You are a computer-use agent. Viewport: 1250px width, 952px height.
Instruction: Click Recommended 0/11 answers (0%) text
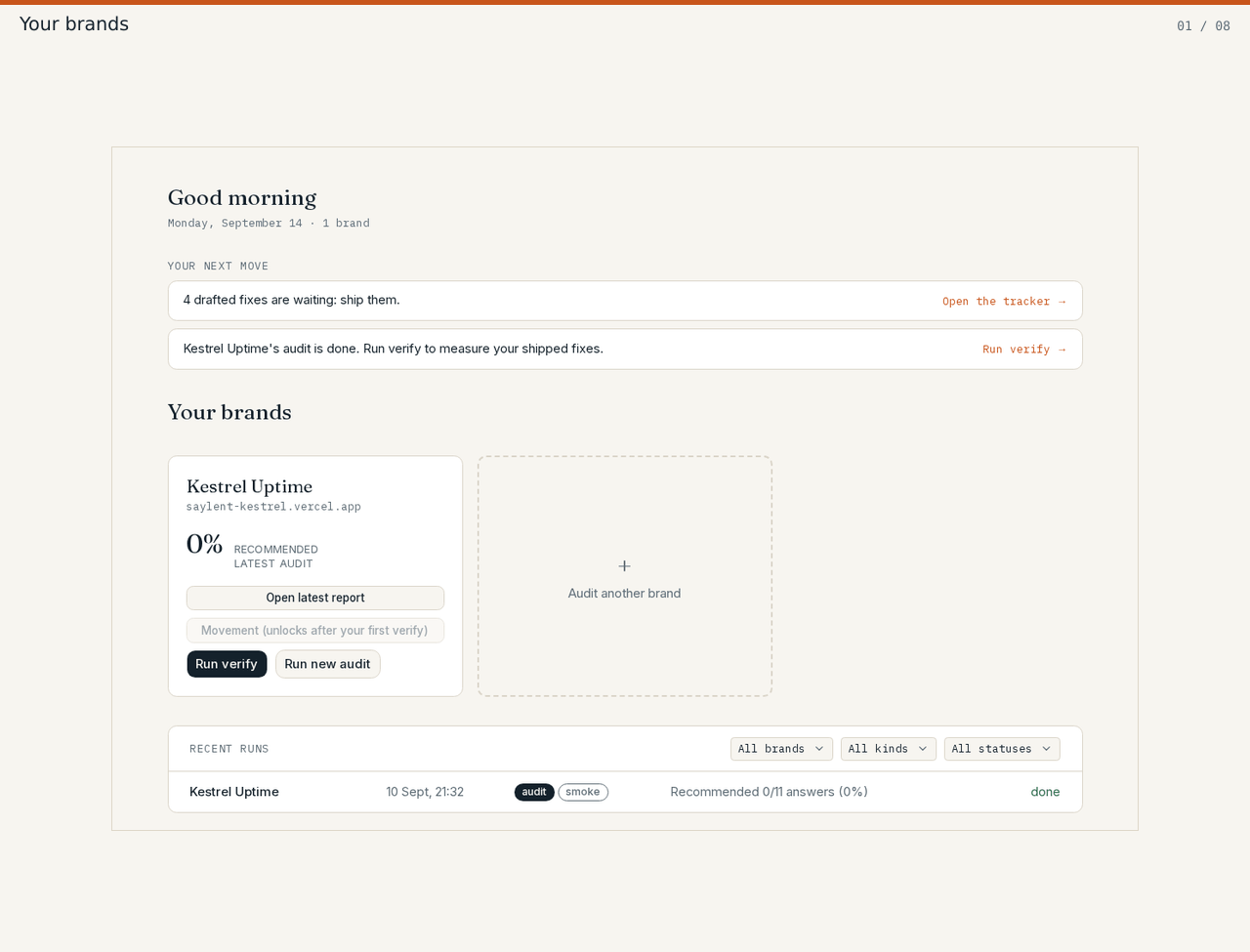coord(770,792)
